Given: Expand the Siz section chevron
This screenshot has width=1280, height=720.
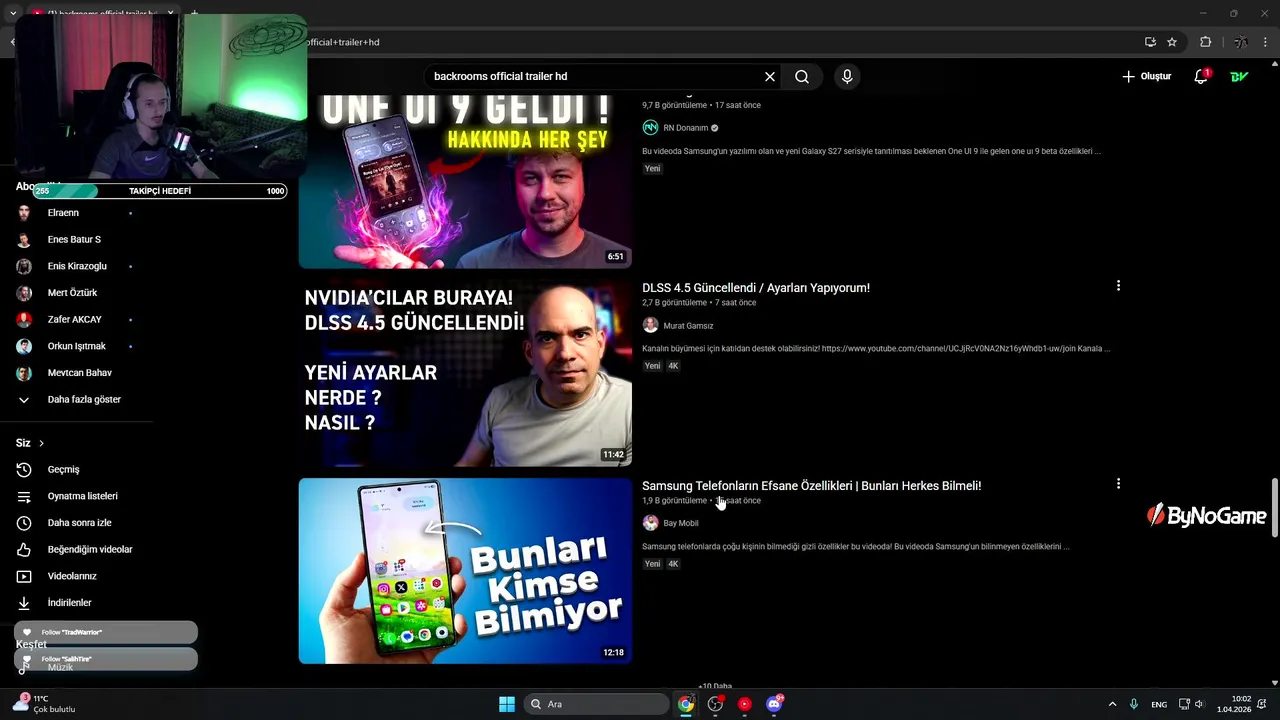Looking at the screenshot, I should pyautogui.click(x=41, y=443).
